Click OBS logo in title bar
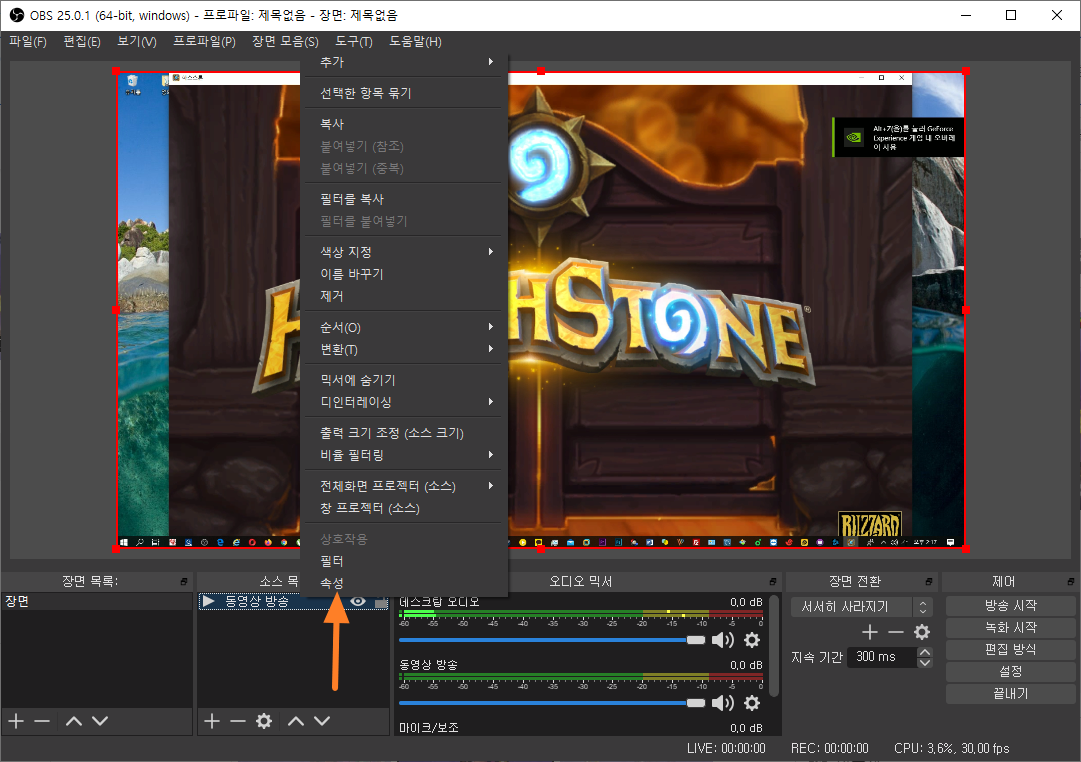 (17, 15)
